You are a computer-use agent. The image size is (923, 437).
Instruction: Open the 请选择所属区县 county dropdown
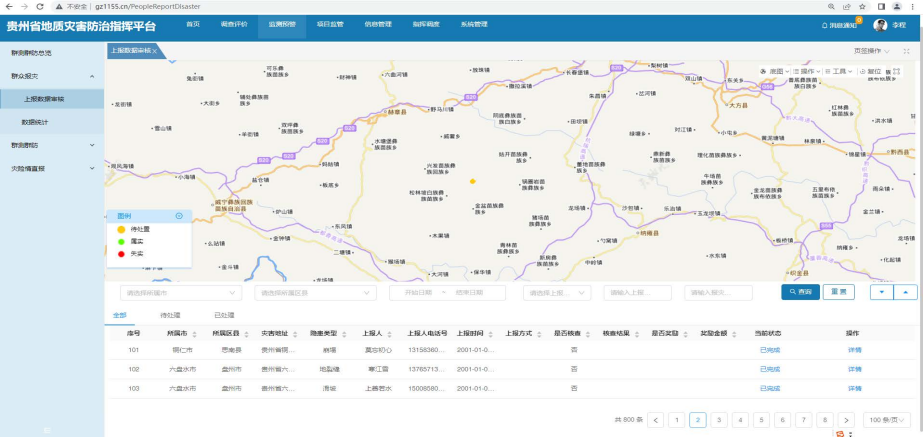click(x=316, y=293)
